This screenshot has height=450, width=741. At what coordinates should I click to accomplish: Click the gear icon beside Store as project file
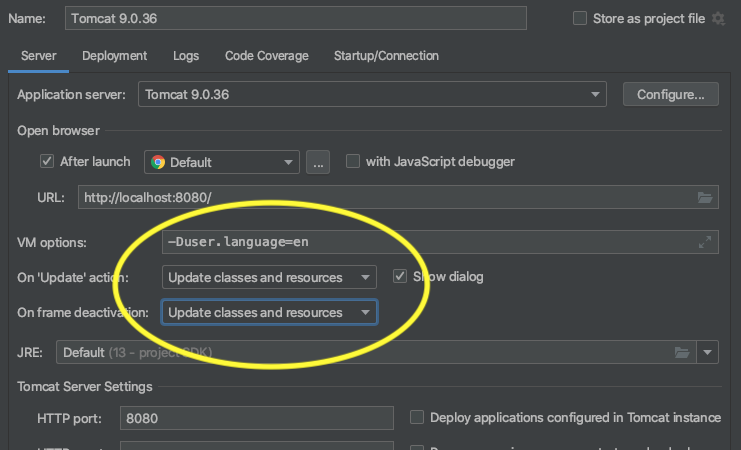coord(718,19)
